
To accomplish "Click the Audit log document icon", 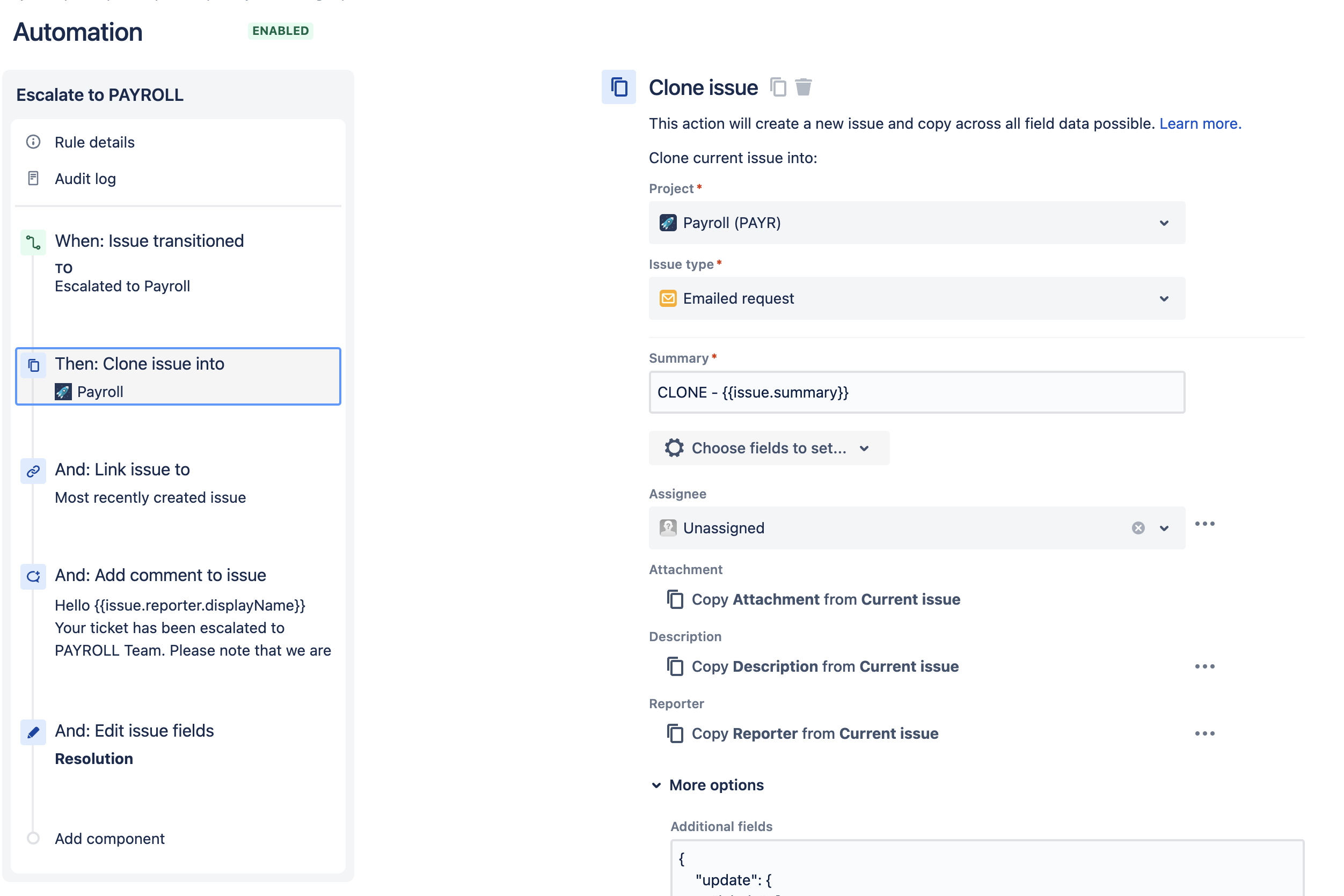I will pos(33,178).
